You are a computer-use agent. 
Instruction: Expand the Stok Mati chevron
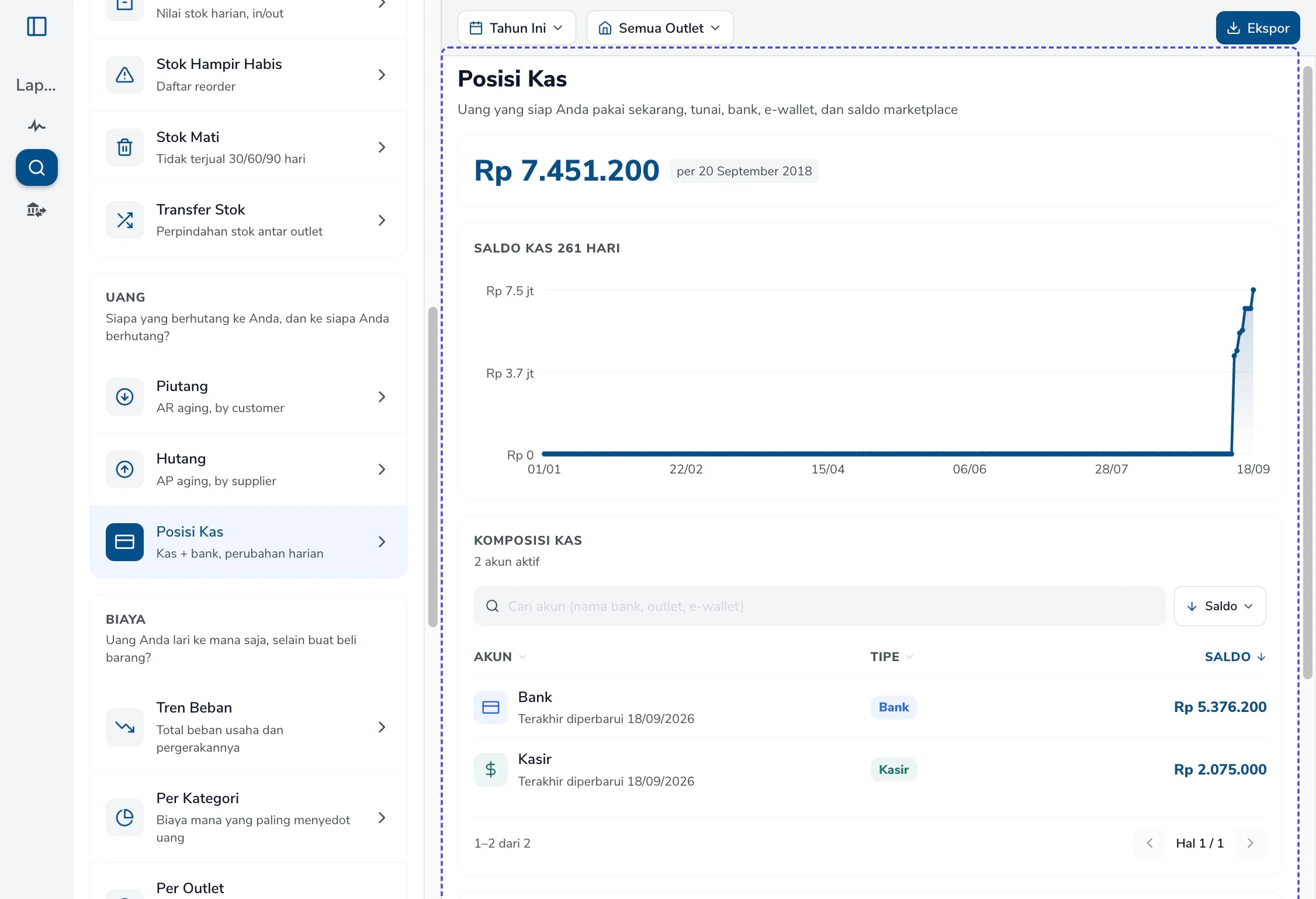pos(382,147)
